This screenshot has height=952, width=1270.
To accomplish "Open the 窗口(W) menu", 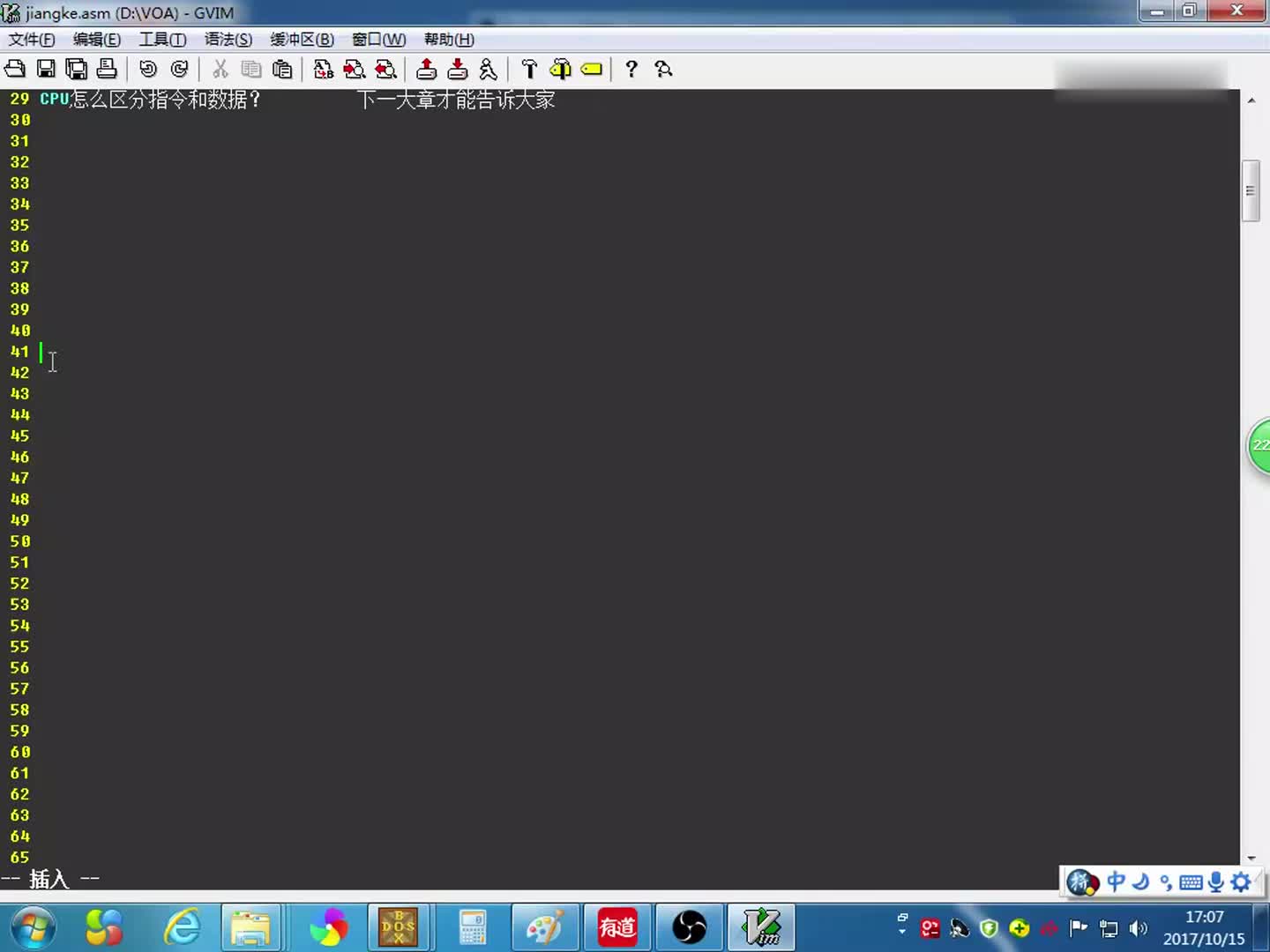I will pos(379,40).
